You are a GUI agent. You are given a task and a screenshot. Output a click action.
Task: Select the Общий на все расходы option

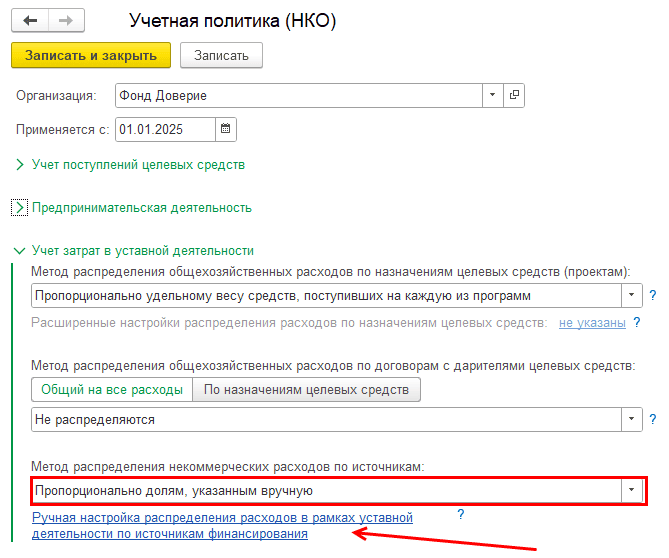coord(111,389)
